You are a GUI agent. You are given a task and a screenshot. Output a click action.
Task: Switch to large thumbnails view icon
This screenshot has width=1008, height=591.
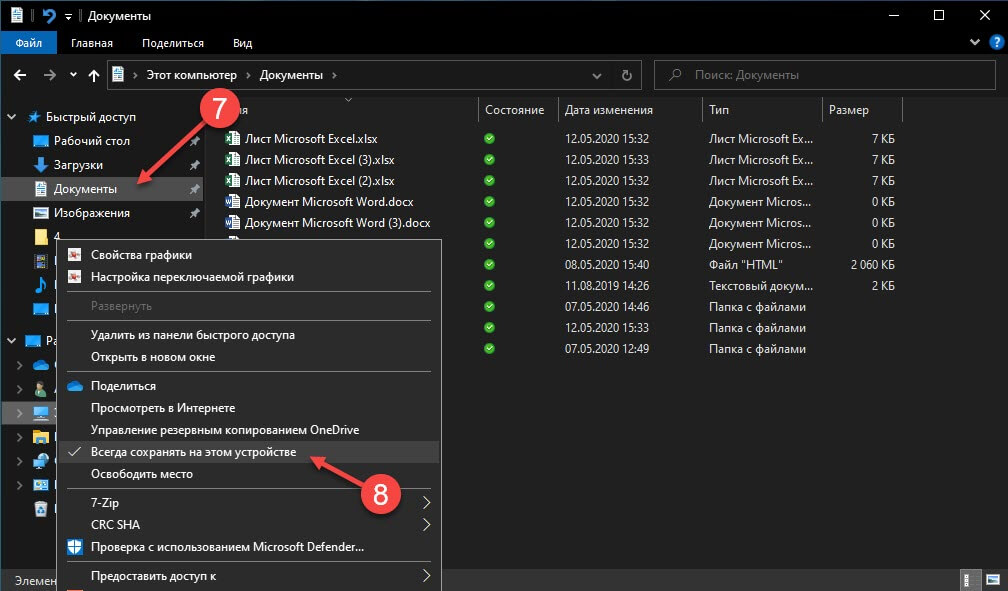[993, 579]
